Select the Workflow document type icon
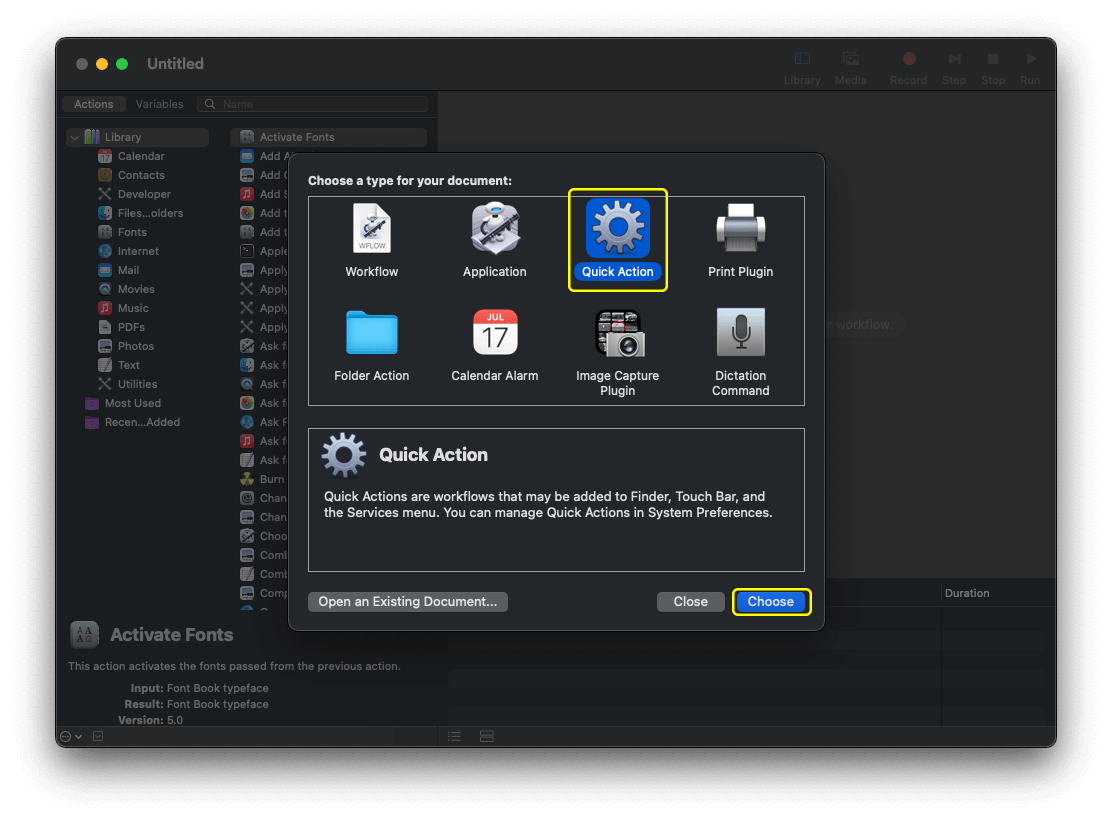Image resolution: width=1112 pixels, height=821 pixels. pyautogui.click(x=371, y=228)
